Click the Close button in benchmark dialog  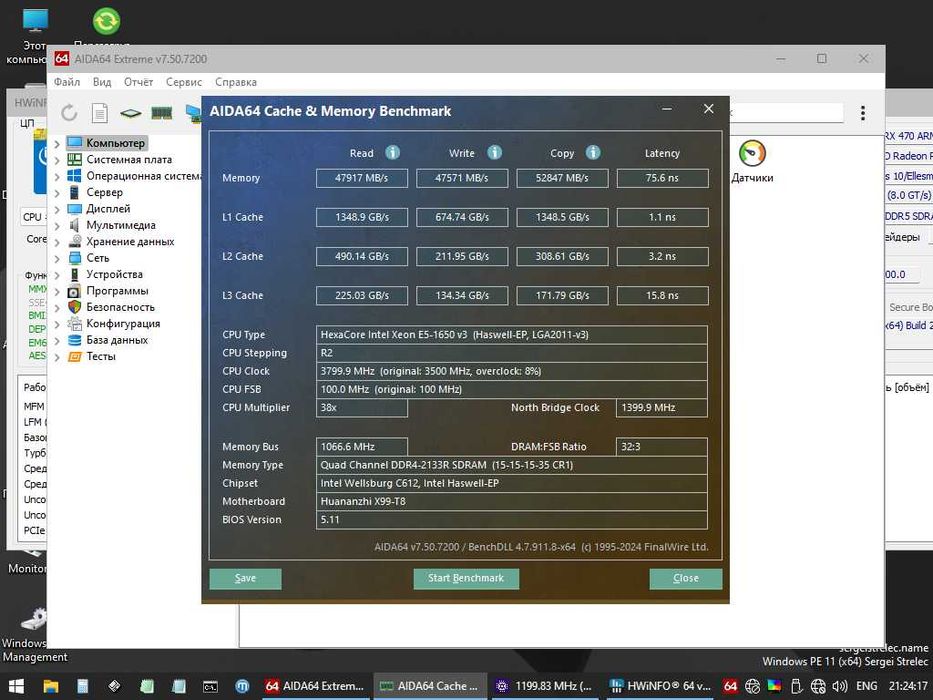[x=685, y=579]
